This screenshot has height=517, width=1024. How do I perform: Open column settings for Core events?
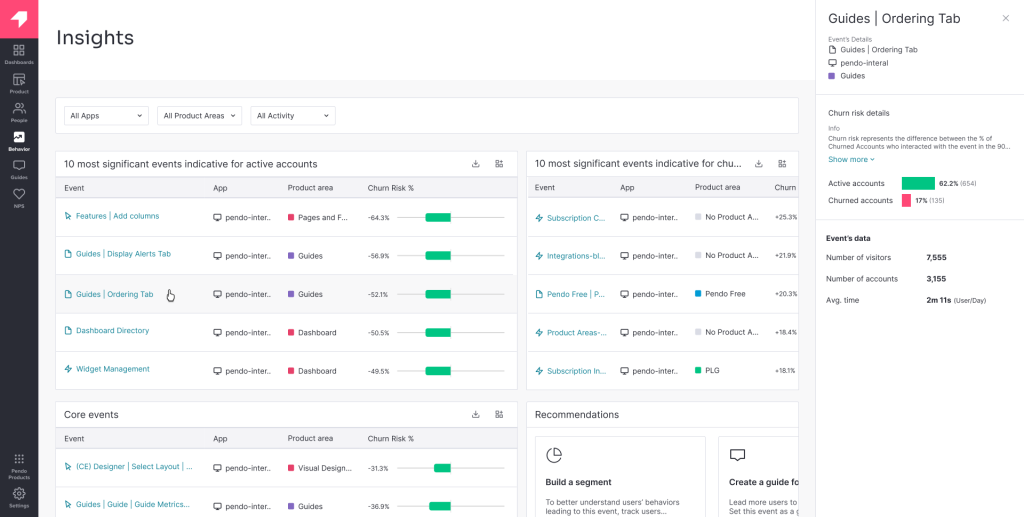499,415
